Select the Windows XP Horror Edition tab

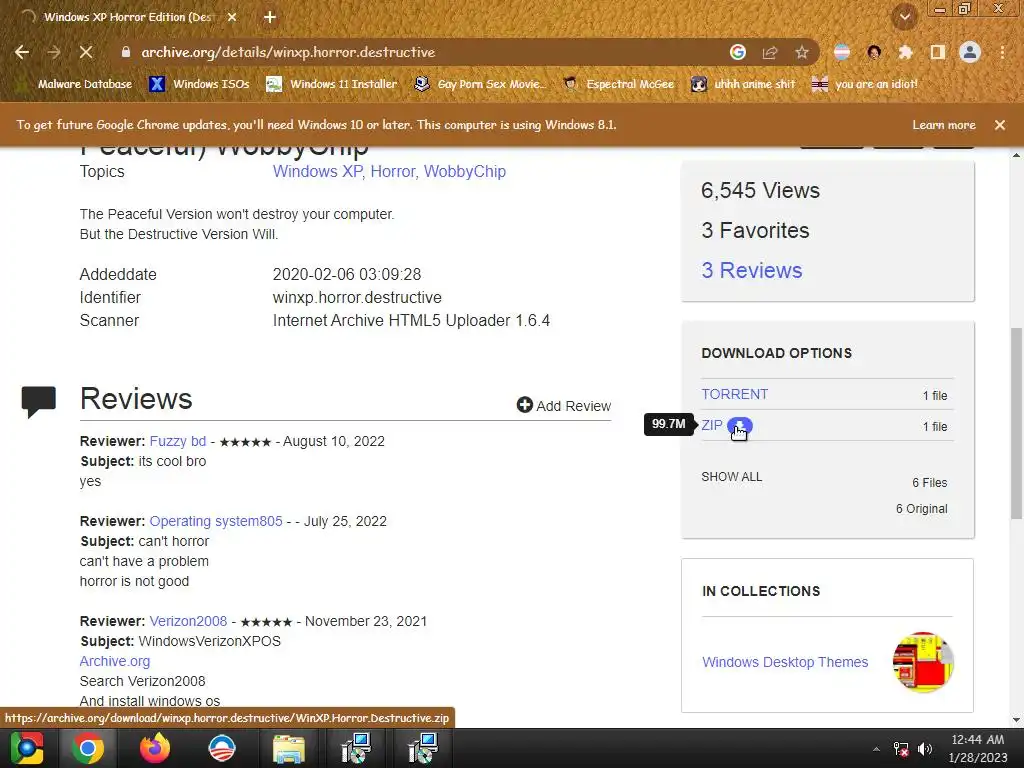click(127, 17)
